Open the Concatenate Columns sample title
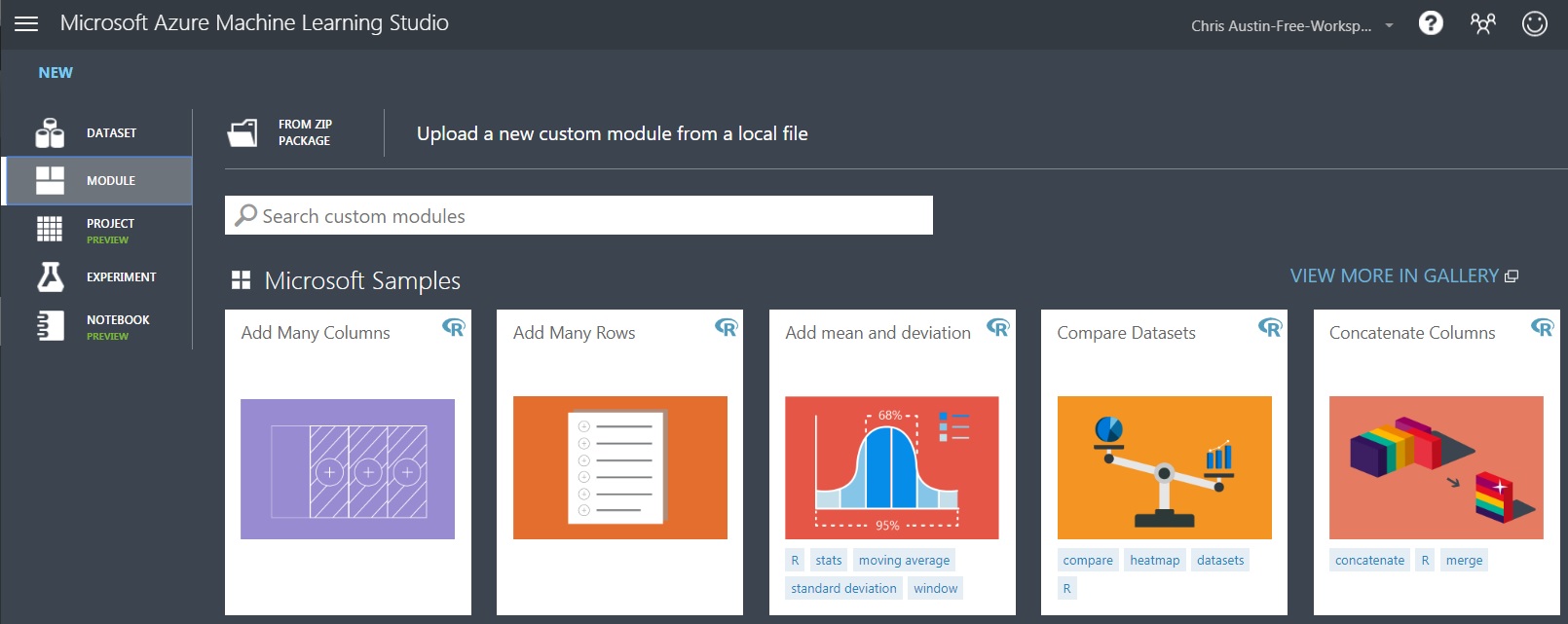The width and height of the screenshot is (1568, 624). click(x=1412, y=333)
